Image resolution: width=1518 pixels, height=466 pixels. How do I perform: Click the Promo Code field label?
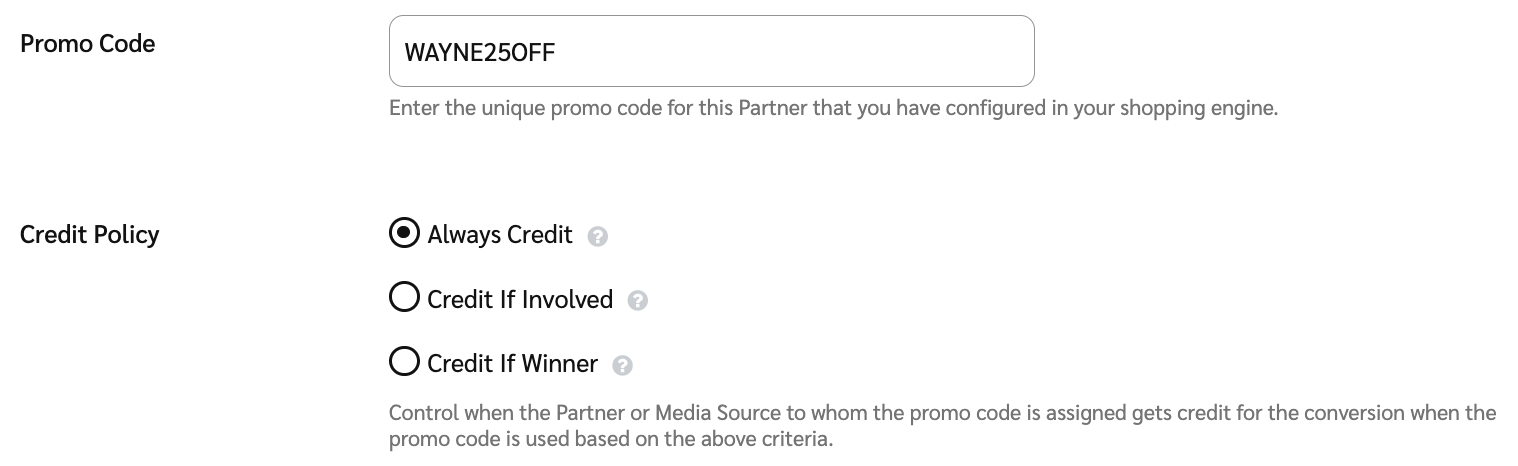(88, 44)
